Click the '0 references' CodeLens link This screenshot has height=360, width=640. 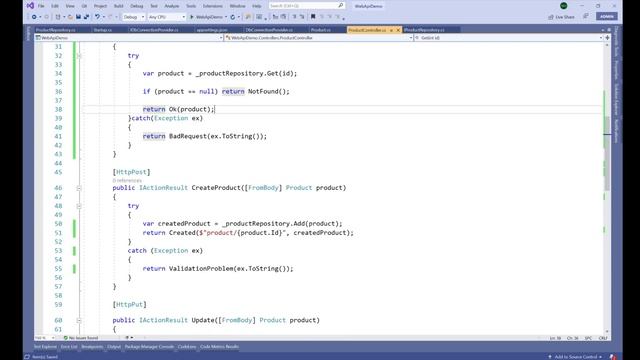coord(127,180)
